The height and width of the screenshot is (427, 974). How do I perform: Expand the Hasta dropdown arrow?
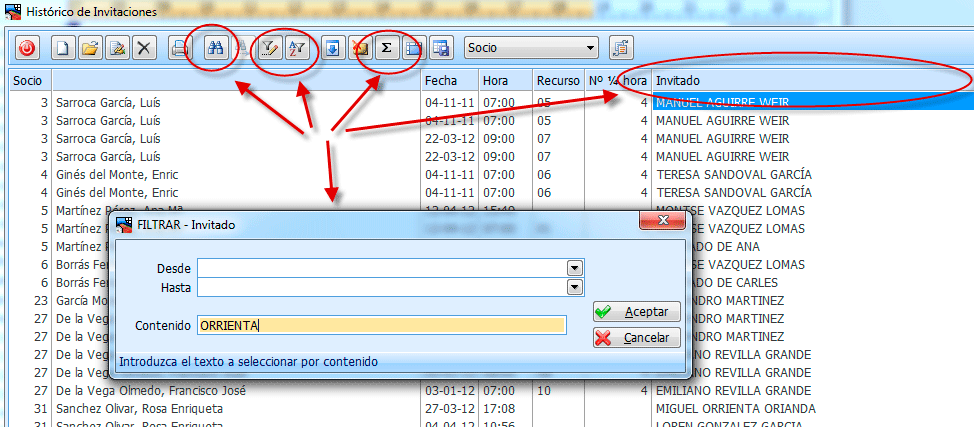pyautogui.click(x=574, y=287)
